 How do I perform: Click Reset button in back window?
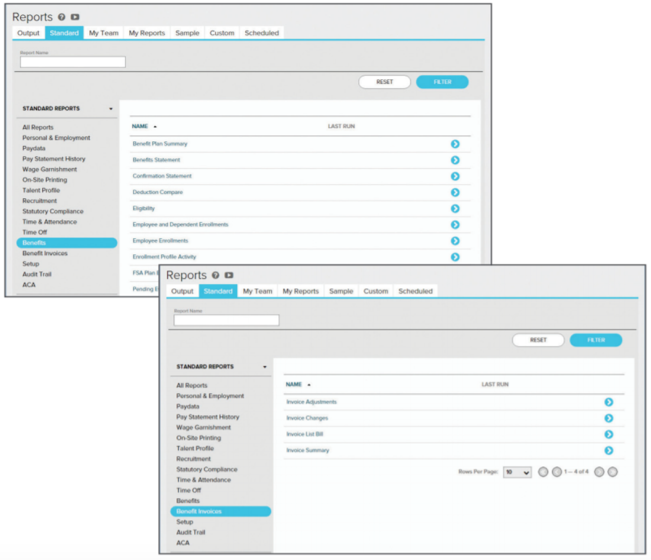pos(384,82)
